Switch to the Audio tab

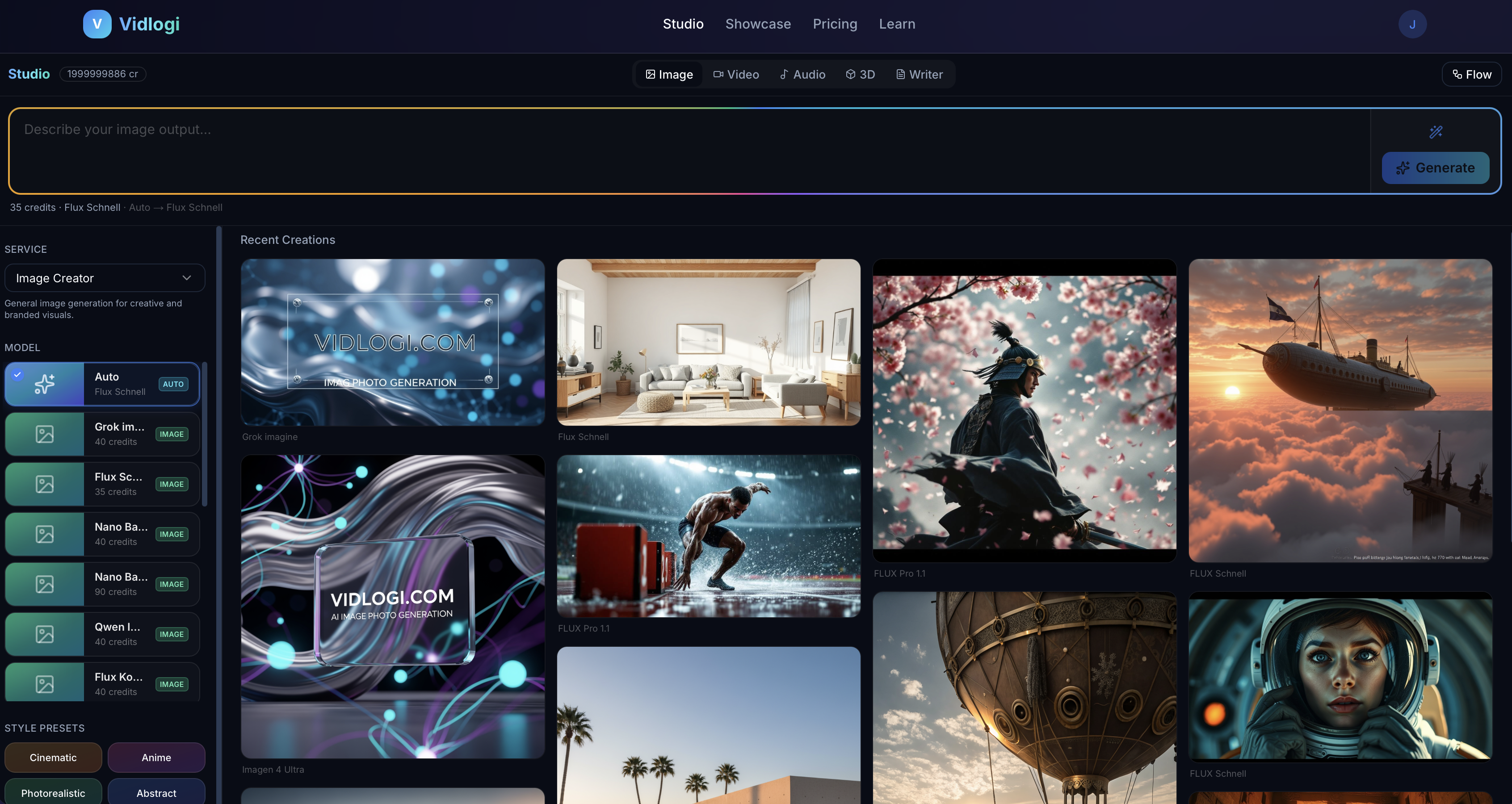(x=802, y=75)
